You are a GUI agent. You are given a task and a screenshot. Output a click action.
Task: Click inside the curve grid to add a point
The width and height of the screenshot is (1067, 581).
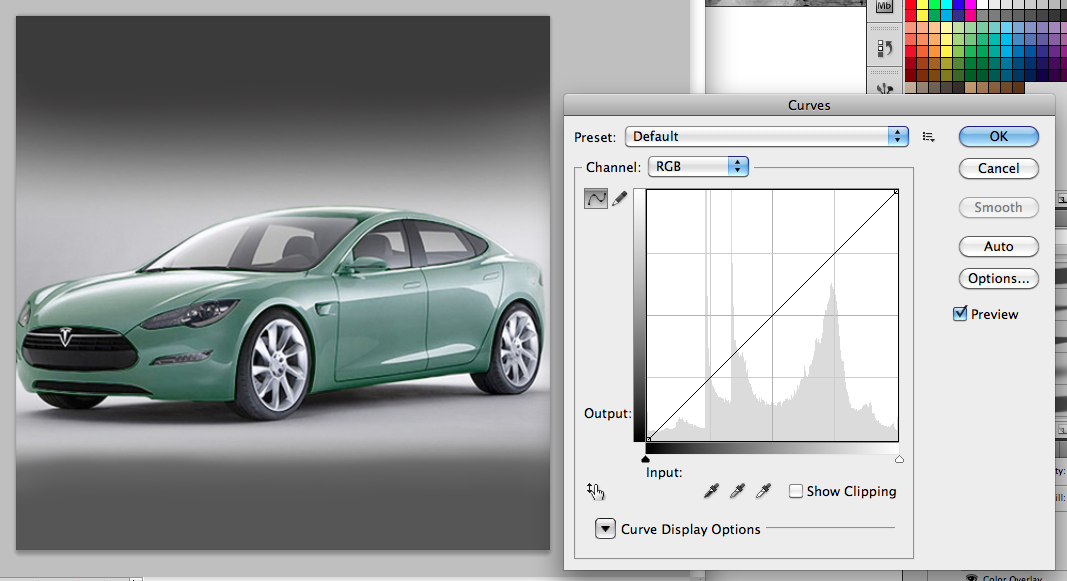772,315
